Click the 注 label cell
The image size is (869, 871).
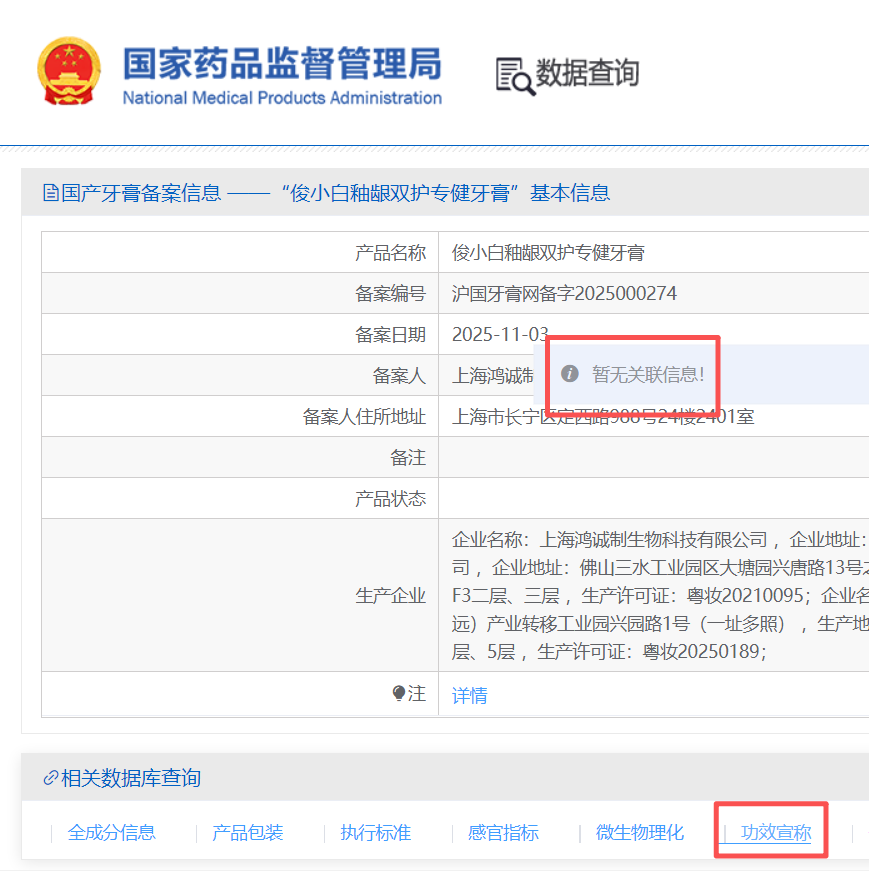(240, 694)
